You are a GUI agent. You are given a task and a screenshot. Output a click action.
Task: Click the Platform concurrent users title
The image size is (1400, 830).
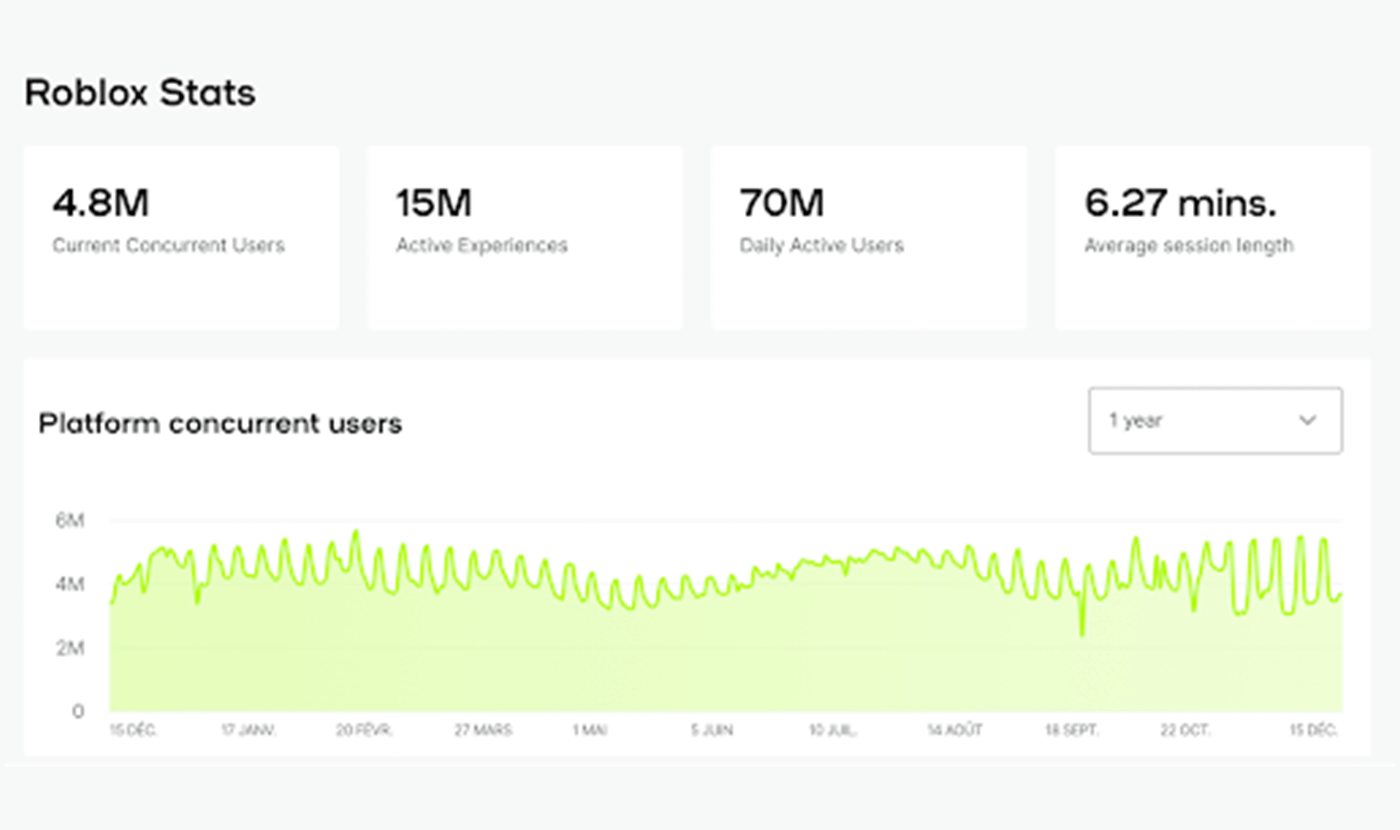coord(220,424)
